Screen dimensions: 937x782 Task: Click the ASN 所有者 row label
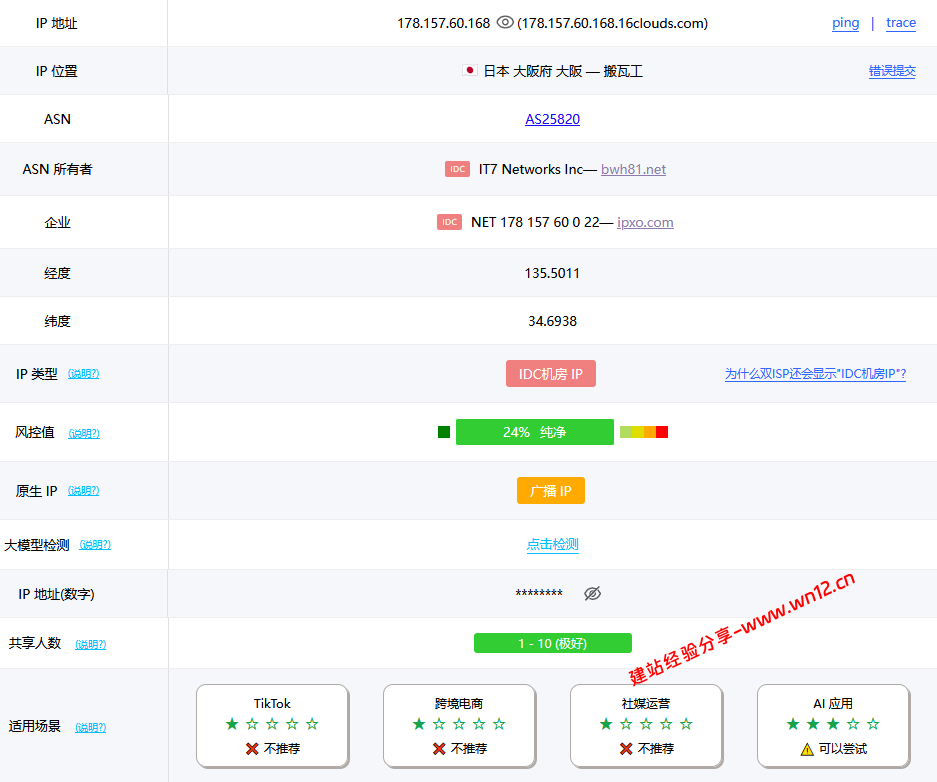tap(57, 169)
